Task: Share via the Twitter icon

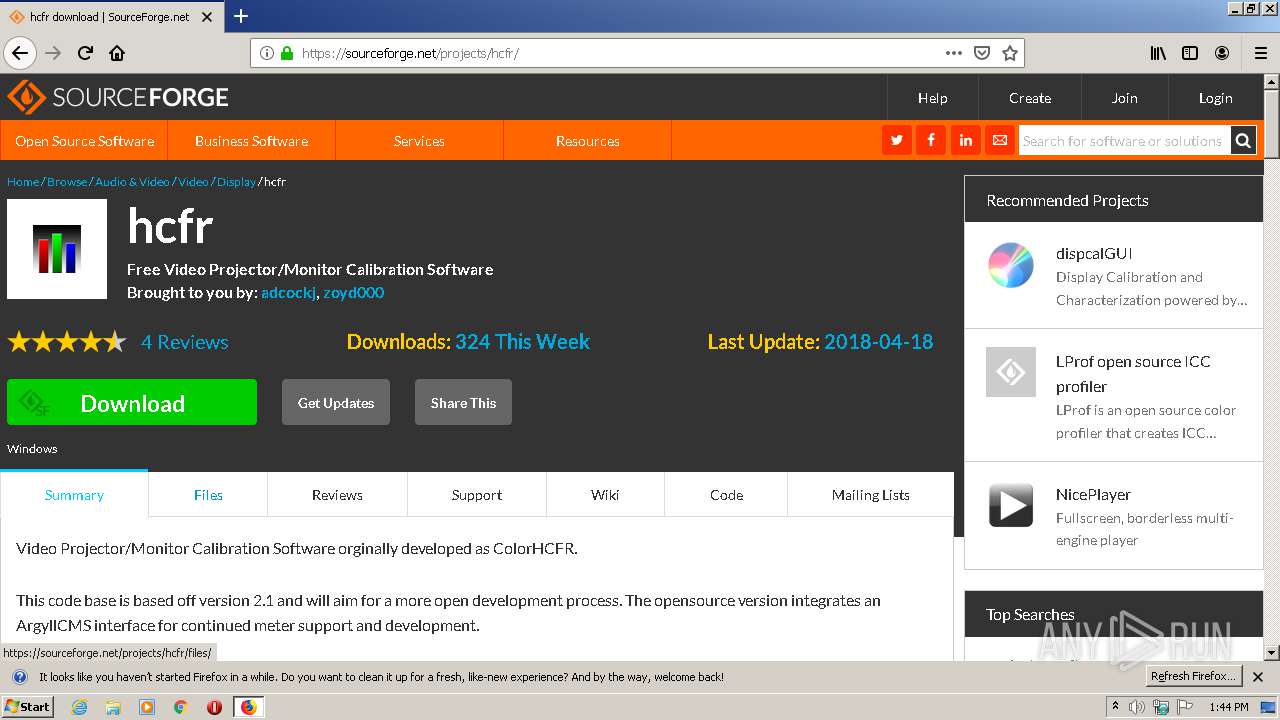Action: [897, 141]
